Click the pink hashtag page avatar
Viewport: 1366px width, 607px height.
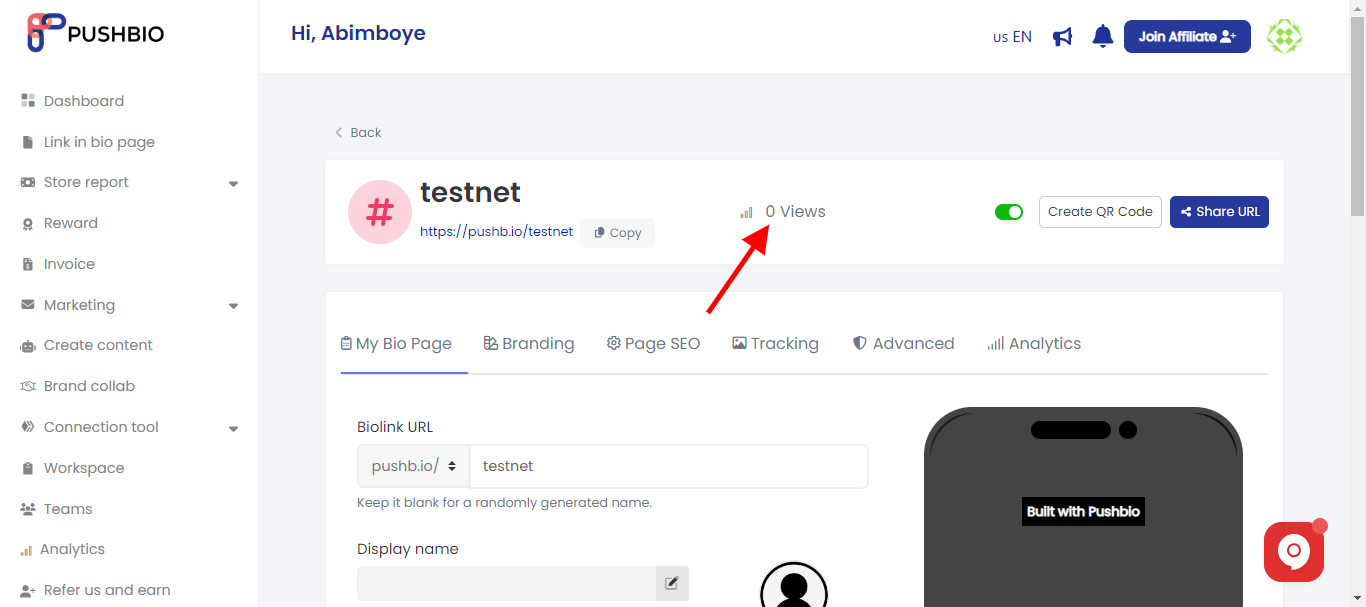[380, 212]
